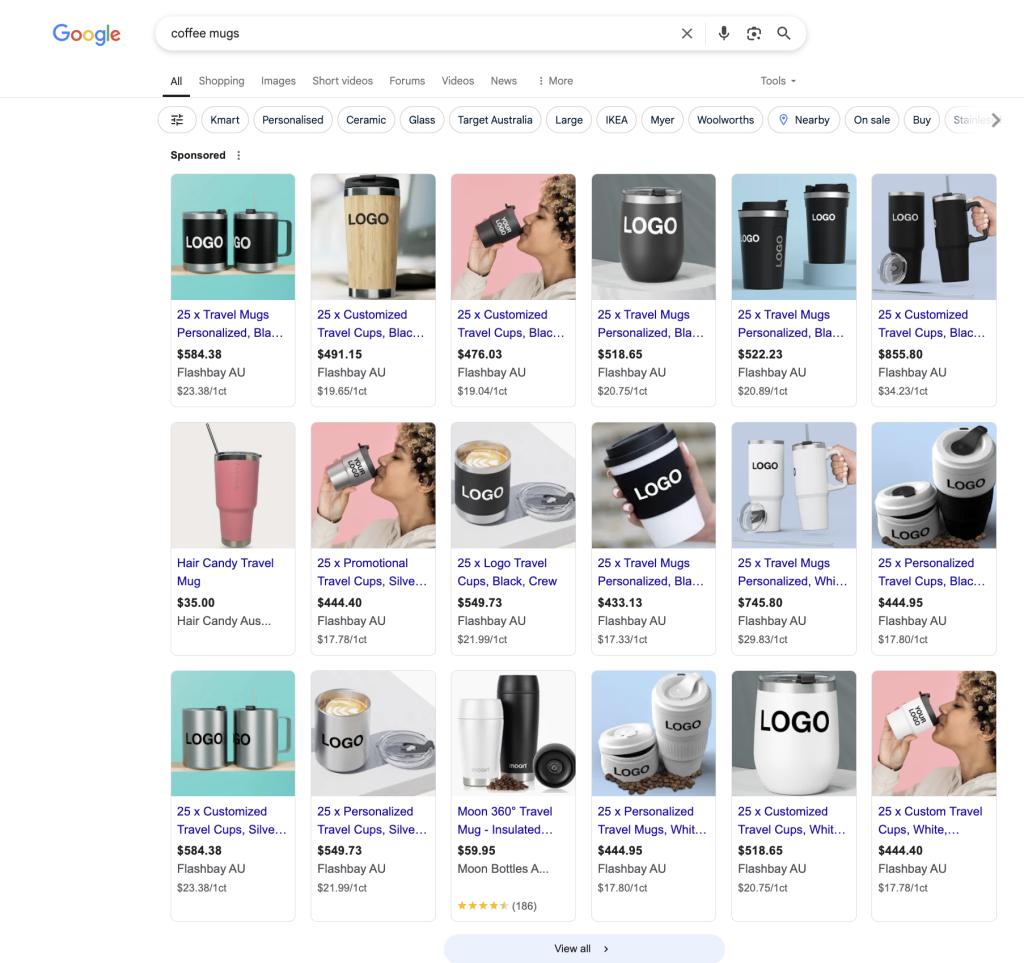The height and width of the screenshot is (963, 1024).
Task: Open the all filters sliders icon
Action: [x=177, y=120]
